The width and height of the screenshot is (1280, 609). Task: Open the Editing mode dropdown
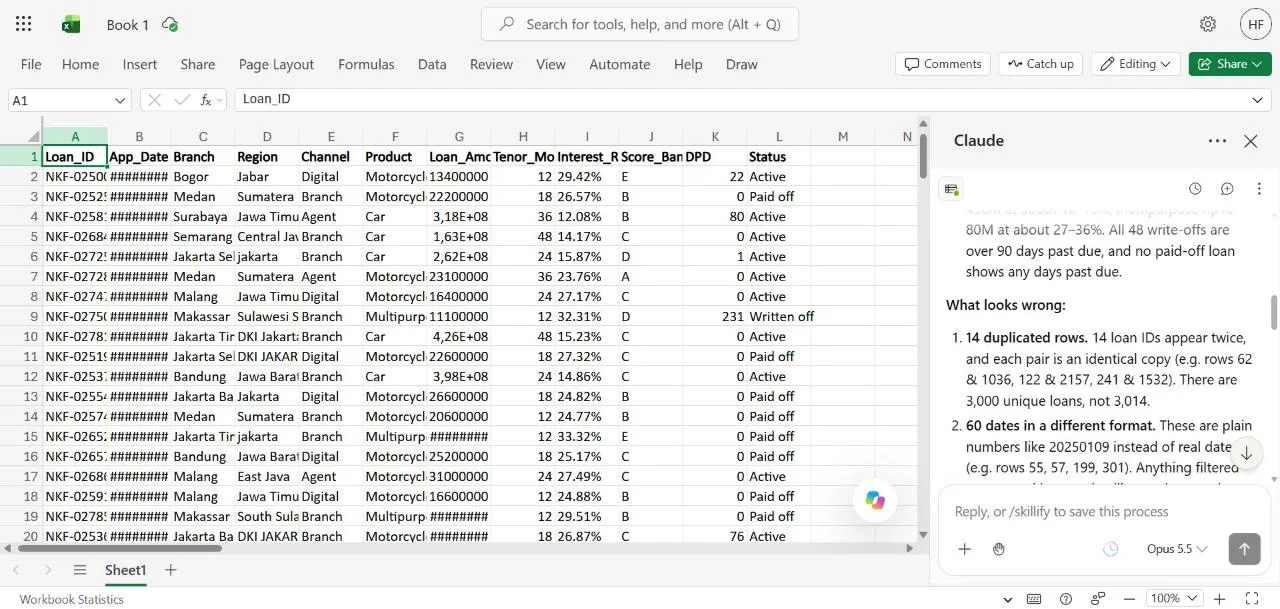point(1135,64)
